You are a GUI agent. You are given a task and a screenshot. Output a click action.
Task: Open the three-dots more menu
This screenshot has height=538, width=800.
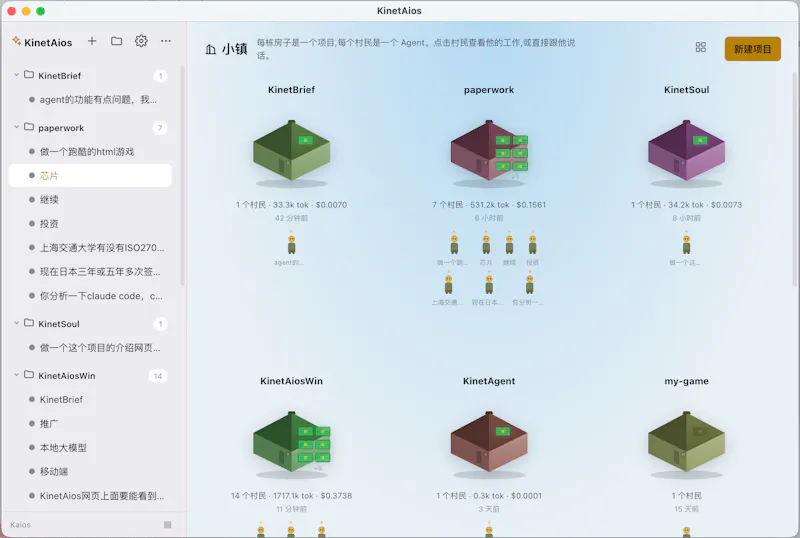pos(166,41)
